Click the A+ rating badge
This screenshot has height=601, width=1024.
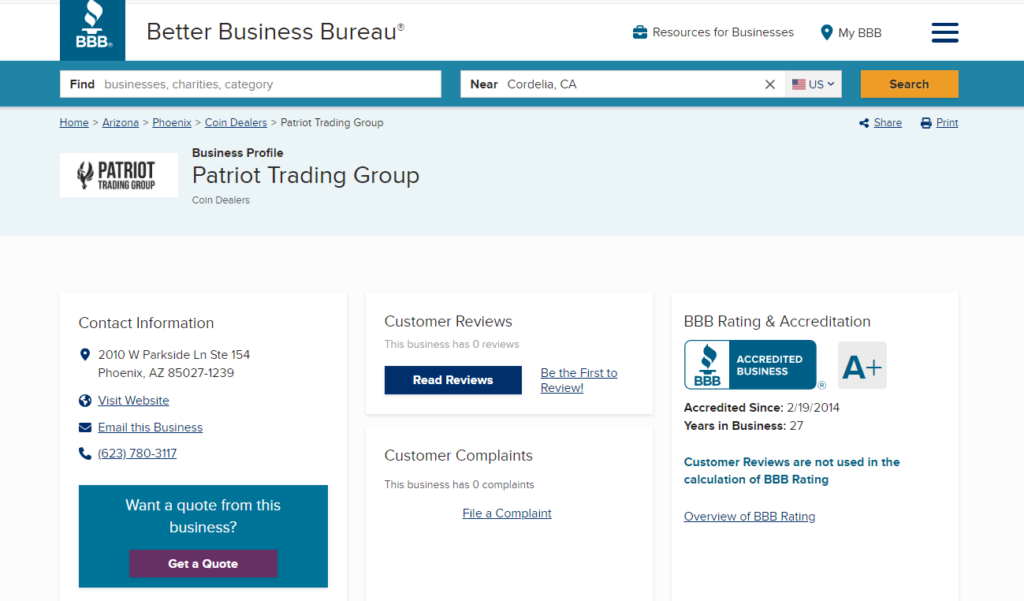click(x=862, y=366)
